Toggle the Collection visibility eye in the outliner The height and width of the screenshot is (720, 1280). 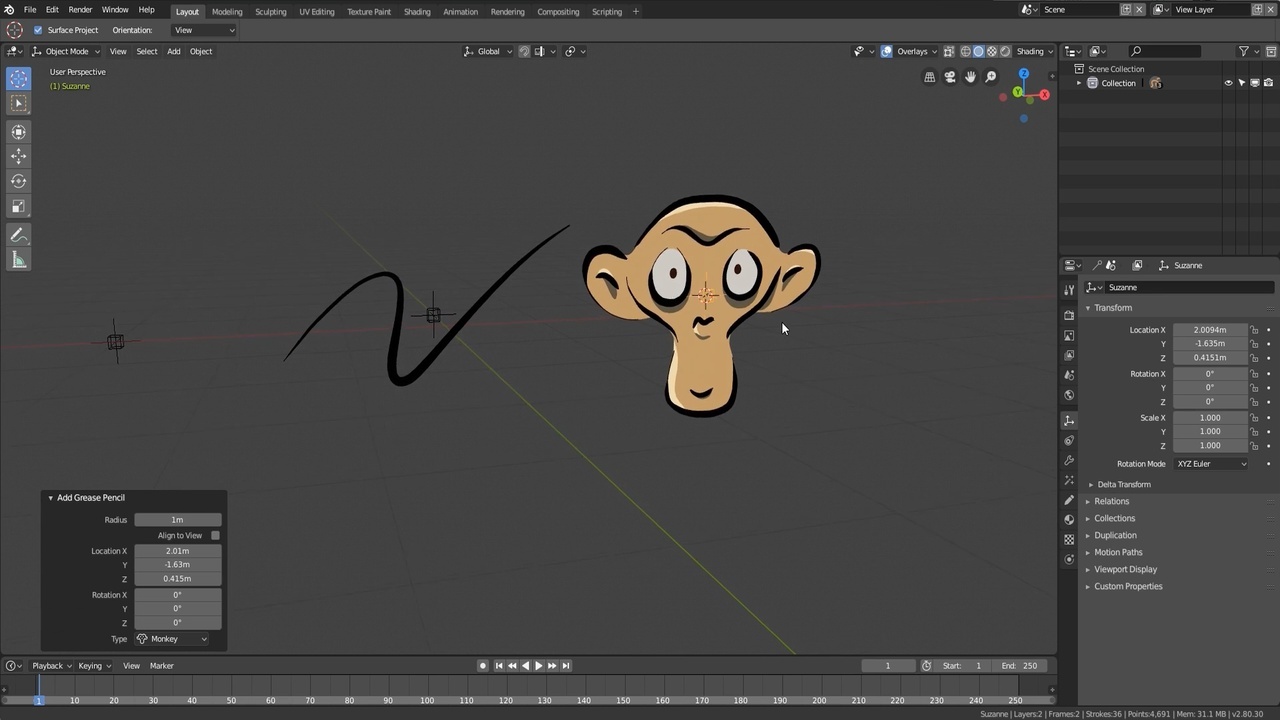tap(1228, 83)
